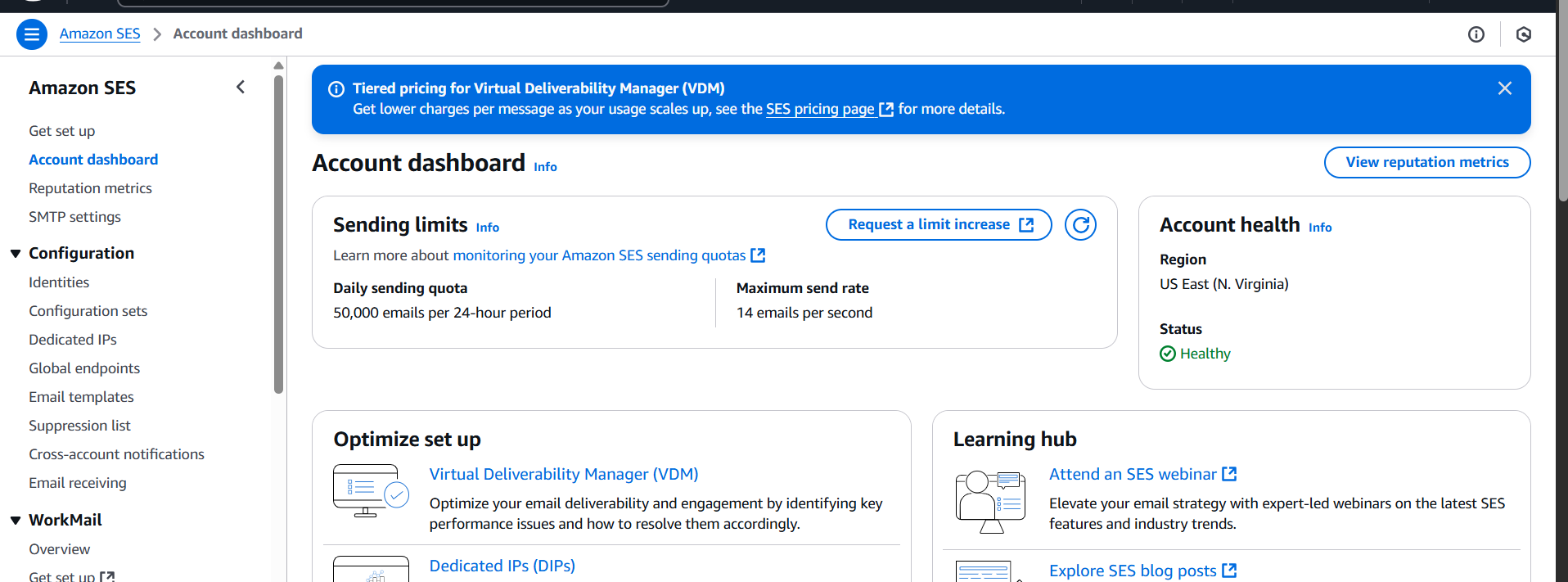Screen dimensions: 1568x582
Task: Click the external link icon next to Explore SES blog posts
Action: (1229, 571)
